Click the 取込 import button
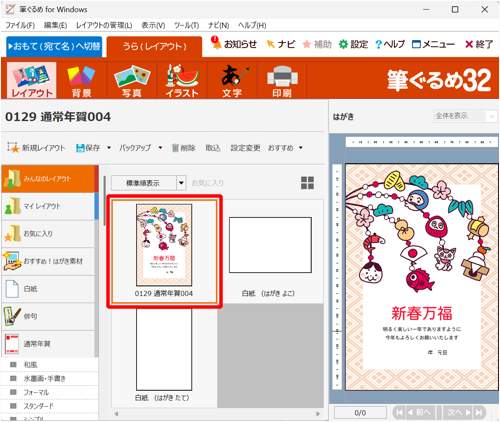The image size is (500, 422). 213,148
